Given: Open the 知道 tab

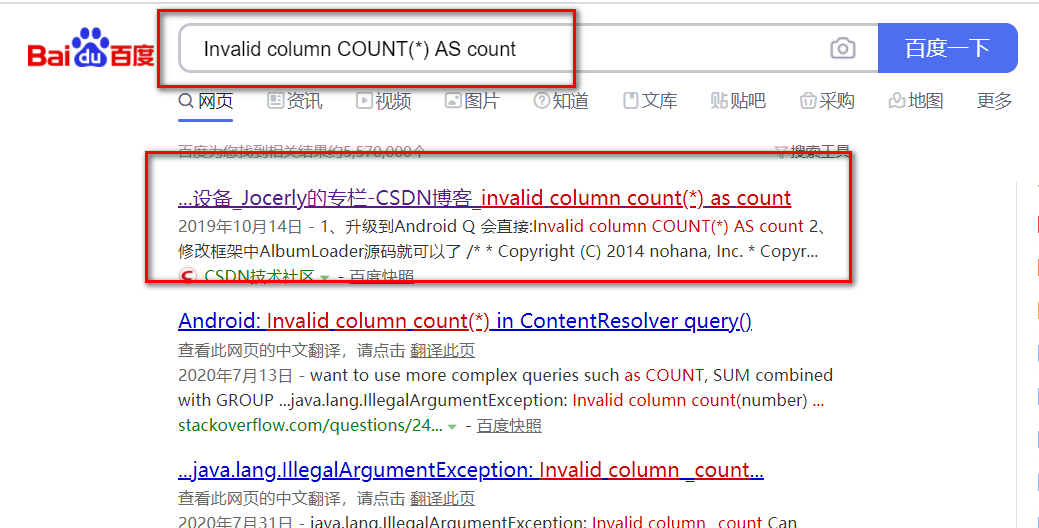Looking at the screenshot, I should click(x=561, y=101).
